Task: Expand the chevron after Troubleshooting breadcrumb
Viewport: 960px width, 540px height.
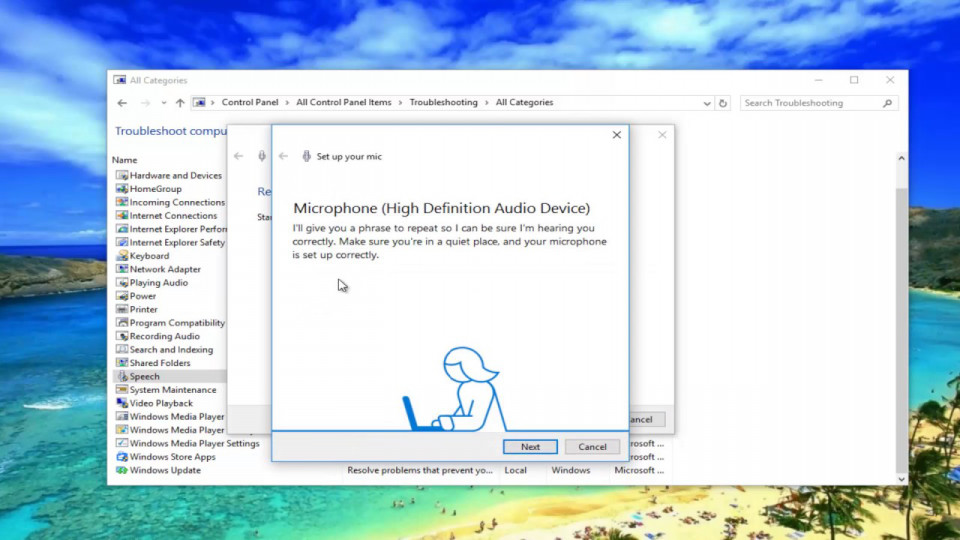Action: point(487,103)
